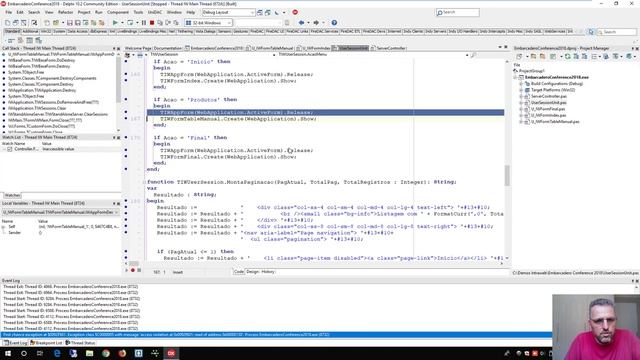
Task: Open the 32-bit Windows platform dropdown
Action: point(229,23)
